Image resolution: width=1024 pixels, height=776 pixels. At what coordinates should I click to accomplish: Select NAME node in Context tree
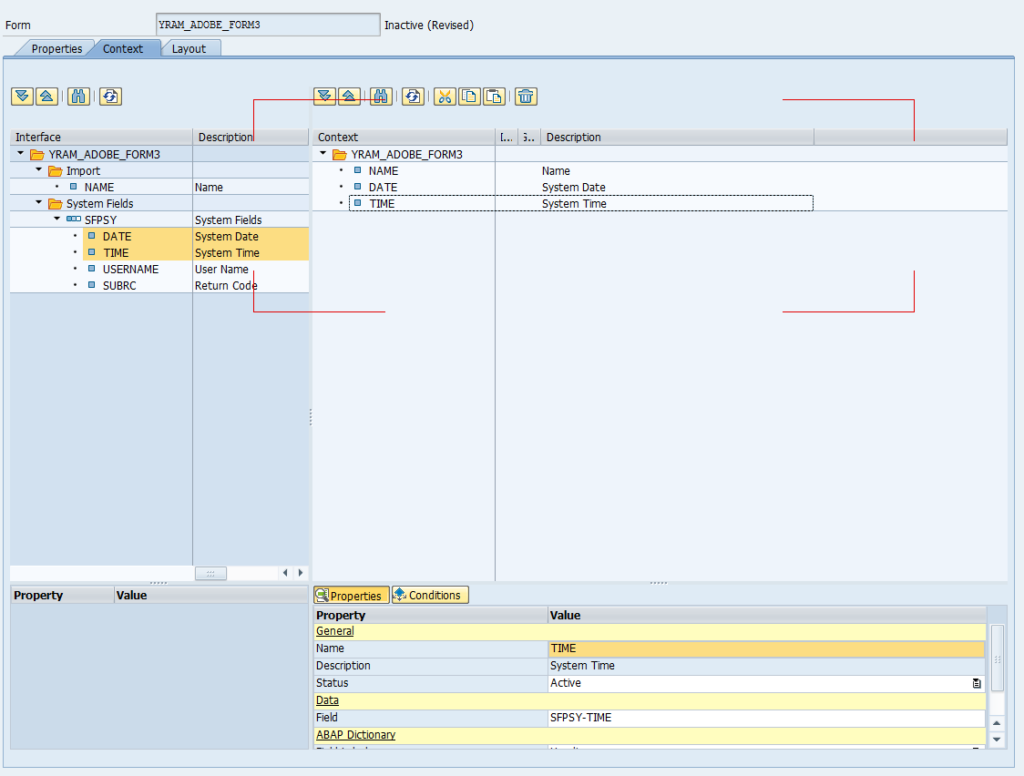[383, 171]
